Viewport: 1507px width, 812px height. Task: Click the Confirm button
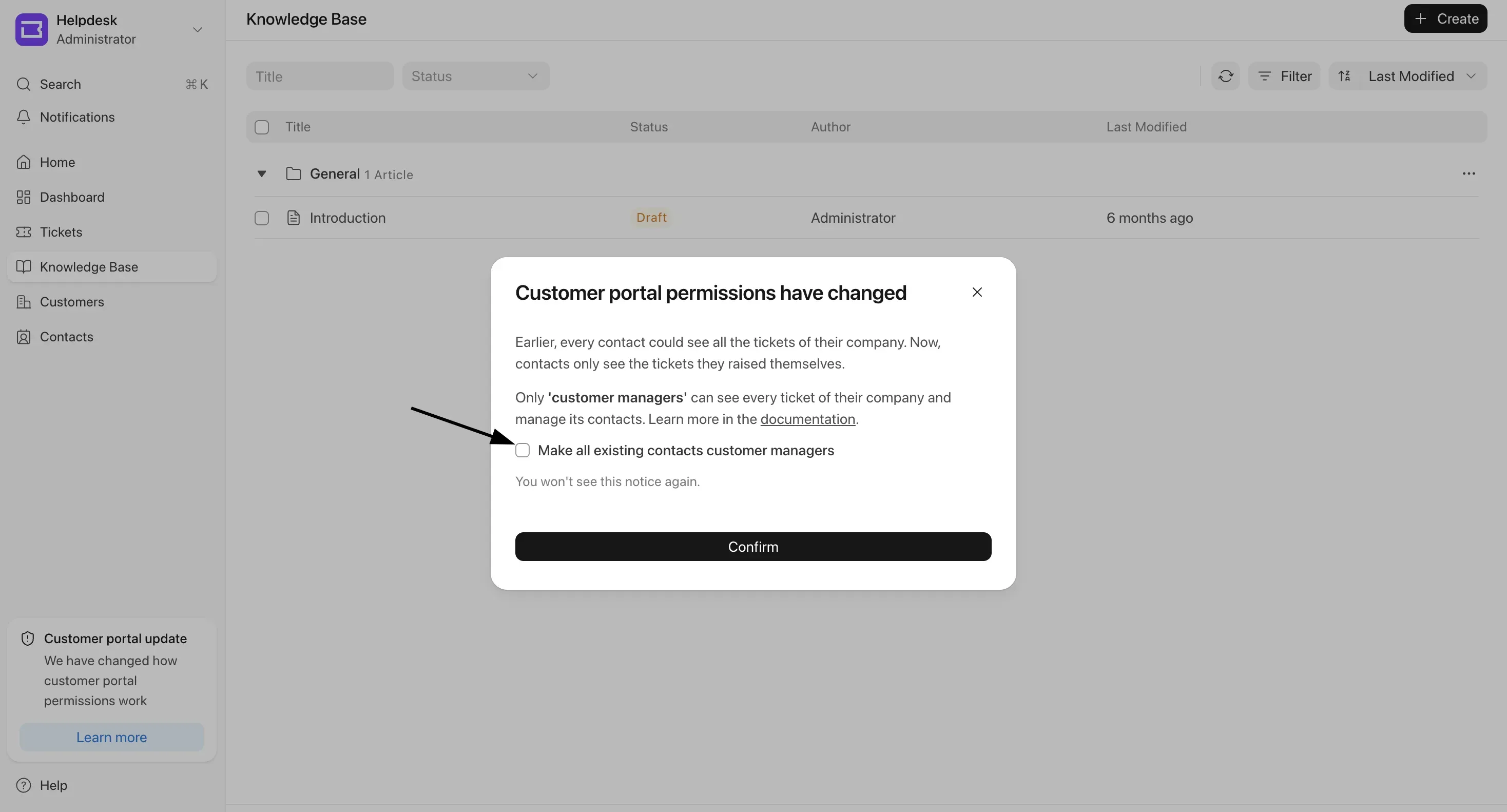[x=753, y=547]
